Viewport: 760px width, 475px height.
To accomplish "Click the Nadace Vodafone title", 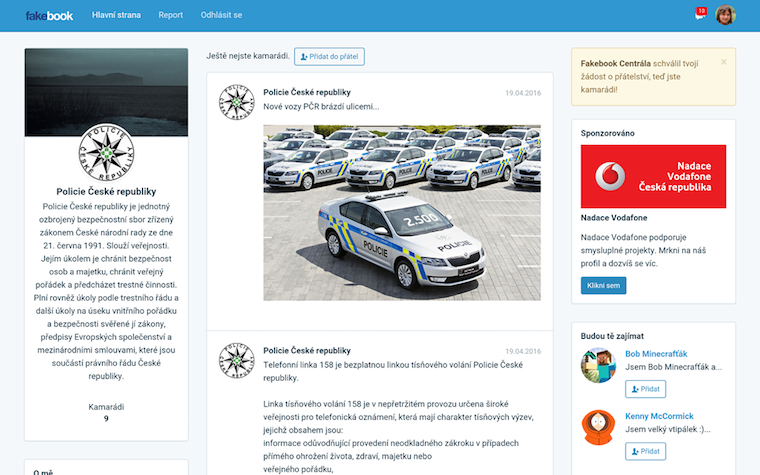I will pyautogui.click(x=614, y=218).
